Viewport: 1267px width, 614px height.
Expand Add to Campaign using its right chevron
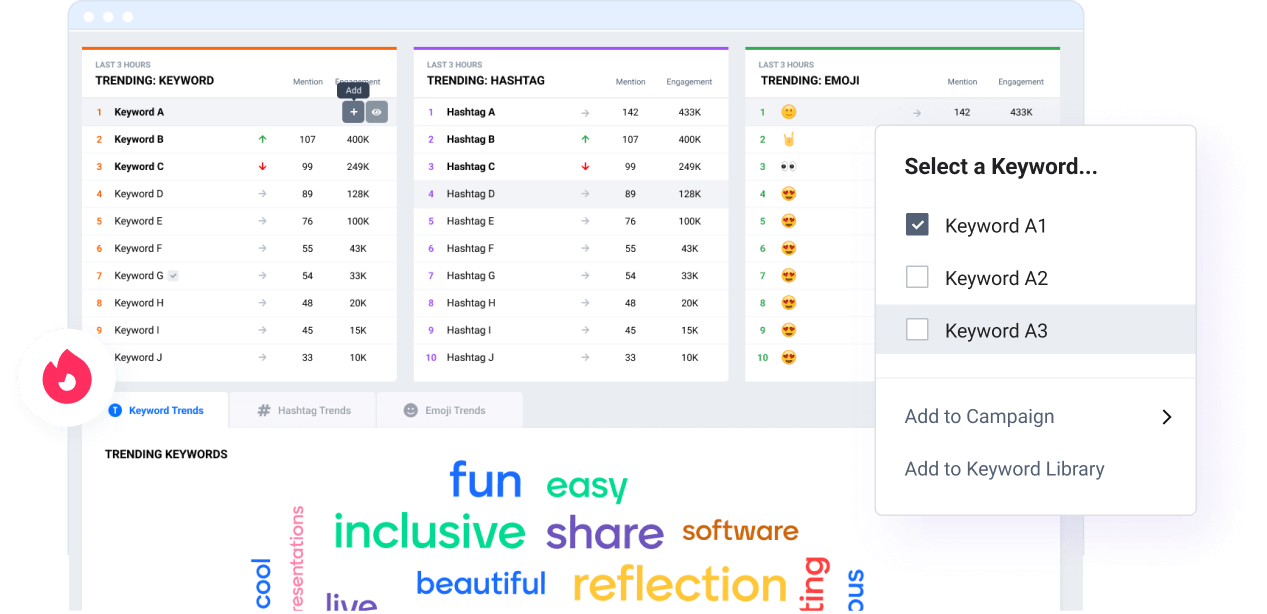coord(1166,416)
